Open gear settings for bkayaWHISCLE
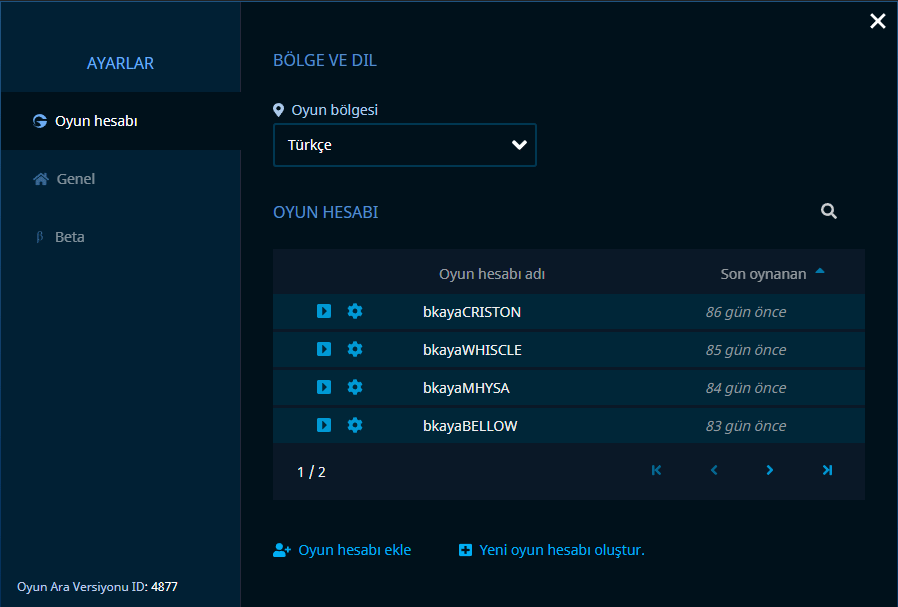Image resolution: width=898 pixels, height=607 pixels. pos(355,349)
